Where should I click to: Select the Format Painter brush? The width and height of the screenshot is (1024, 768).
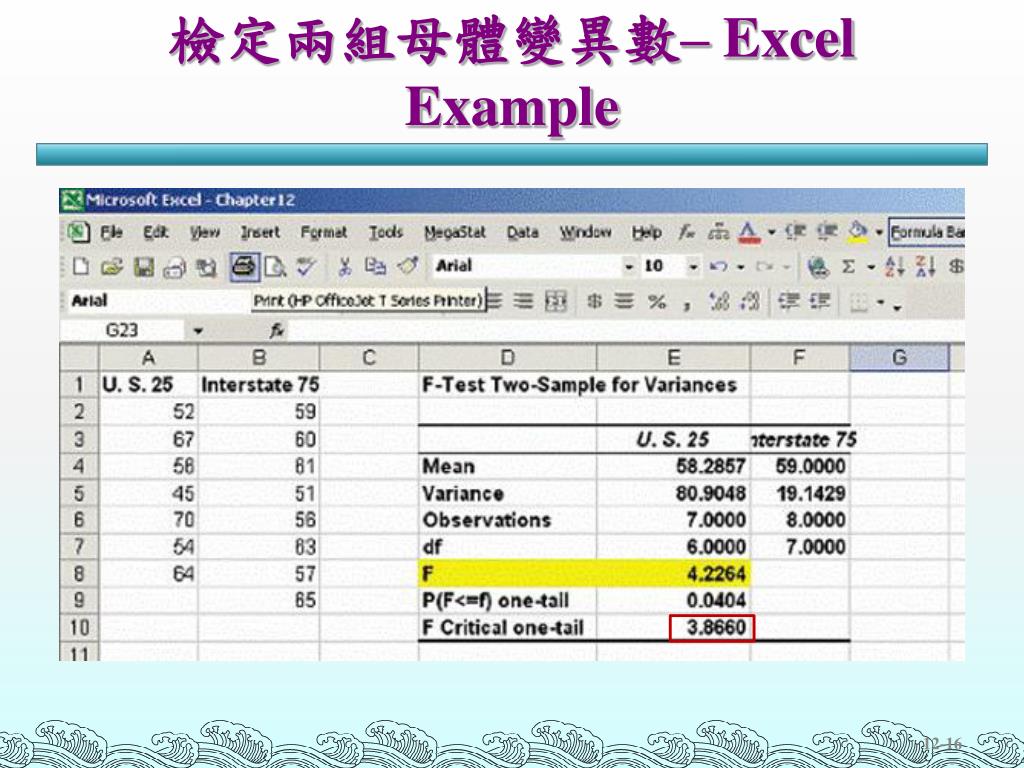point(408,266)
